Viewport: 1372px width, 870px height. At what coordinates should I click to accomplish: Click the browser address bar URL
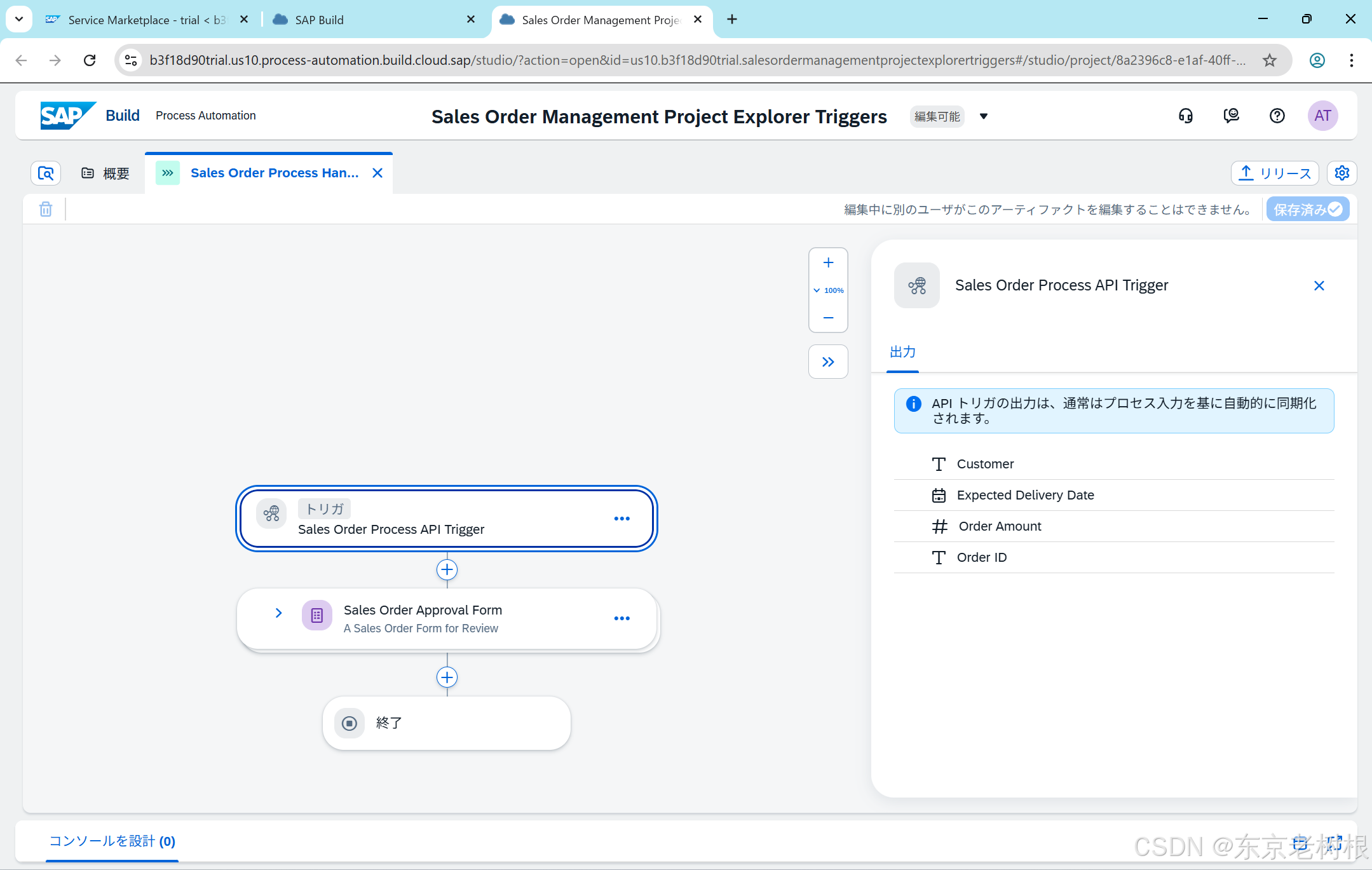click(697, 60)
